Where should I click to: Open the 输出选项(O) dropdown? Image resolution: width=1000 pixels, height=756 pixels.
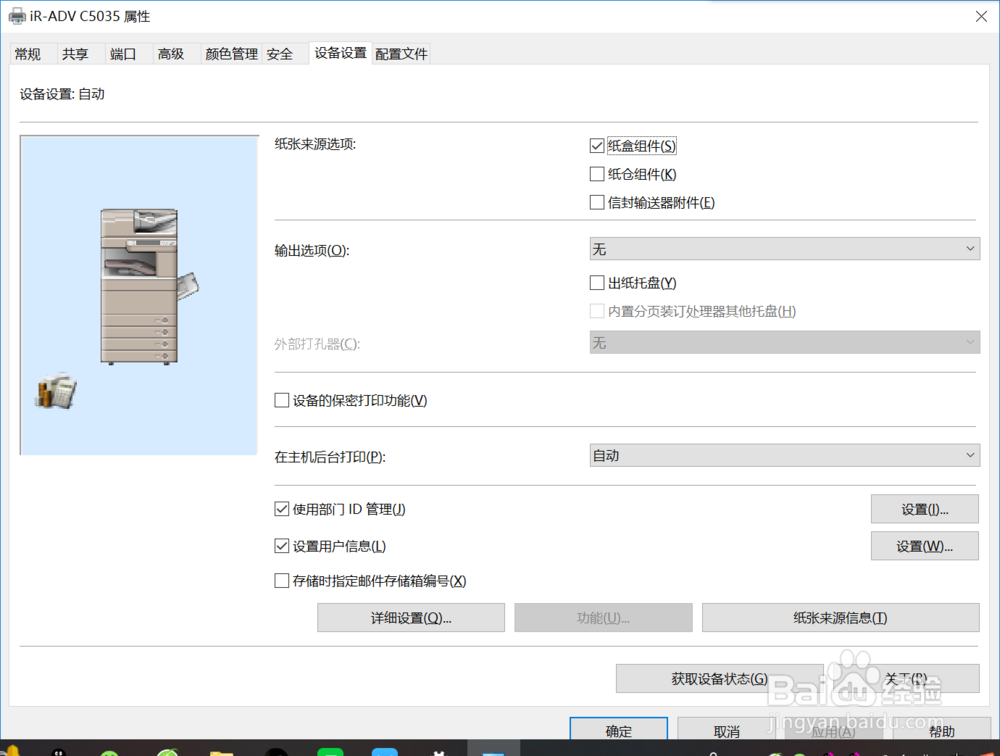[x=783, y=248]
